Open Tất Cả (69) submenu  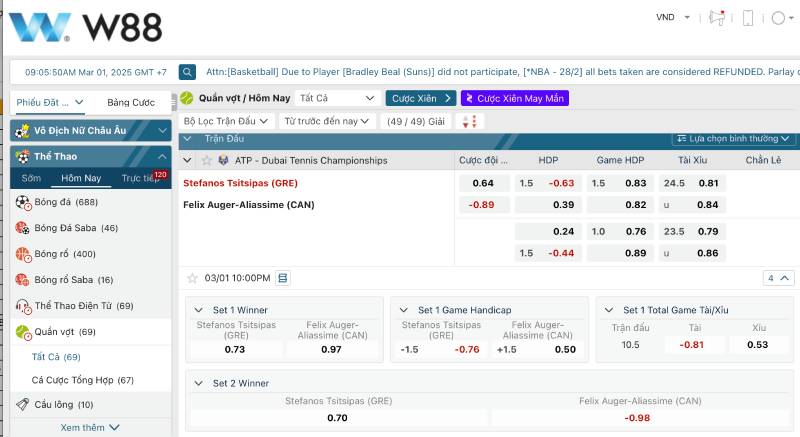56,357
